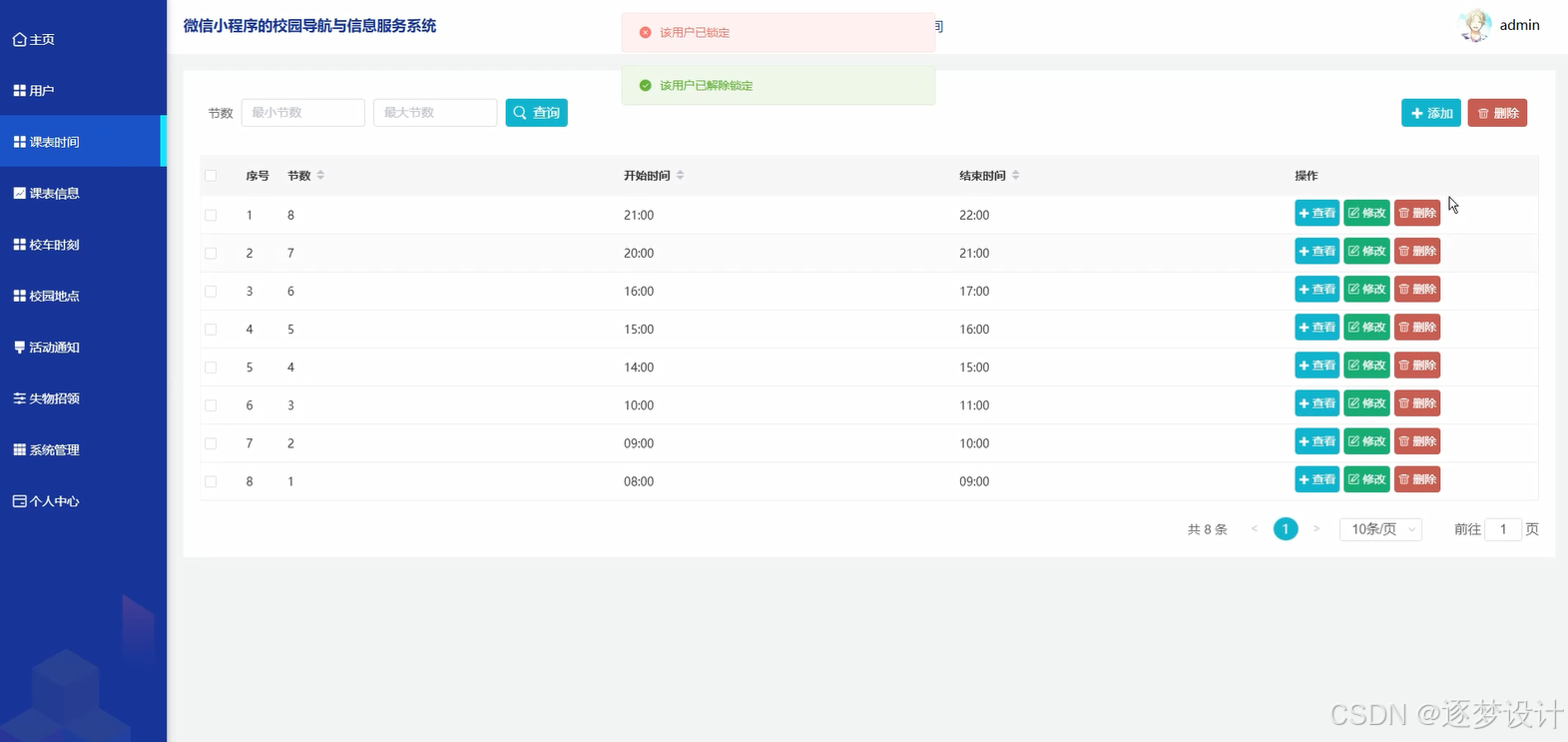Click the admin username label

(1519, 25)
